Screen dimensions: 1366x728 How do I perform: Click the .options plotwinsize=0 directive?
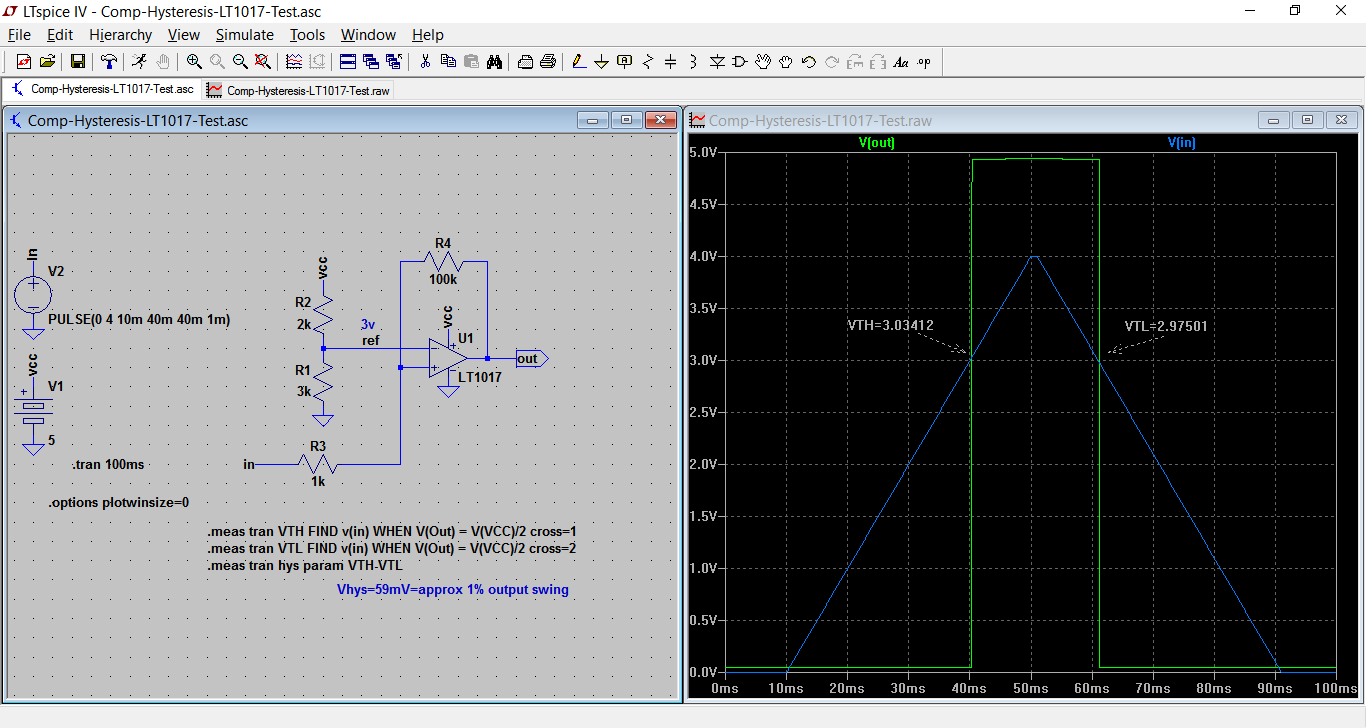click(x=119, y=502)
